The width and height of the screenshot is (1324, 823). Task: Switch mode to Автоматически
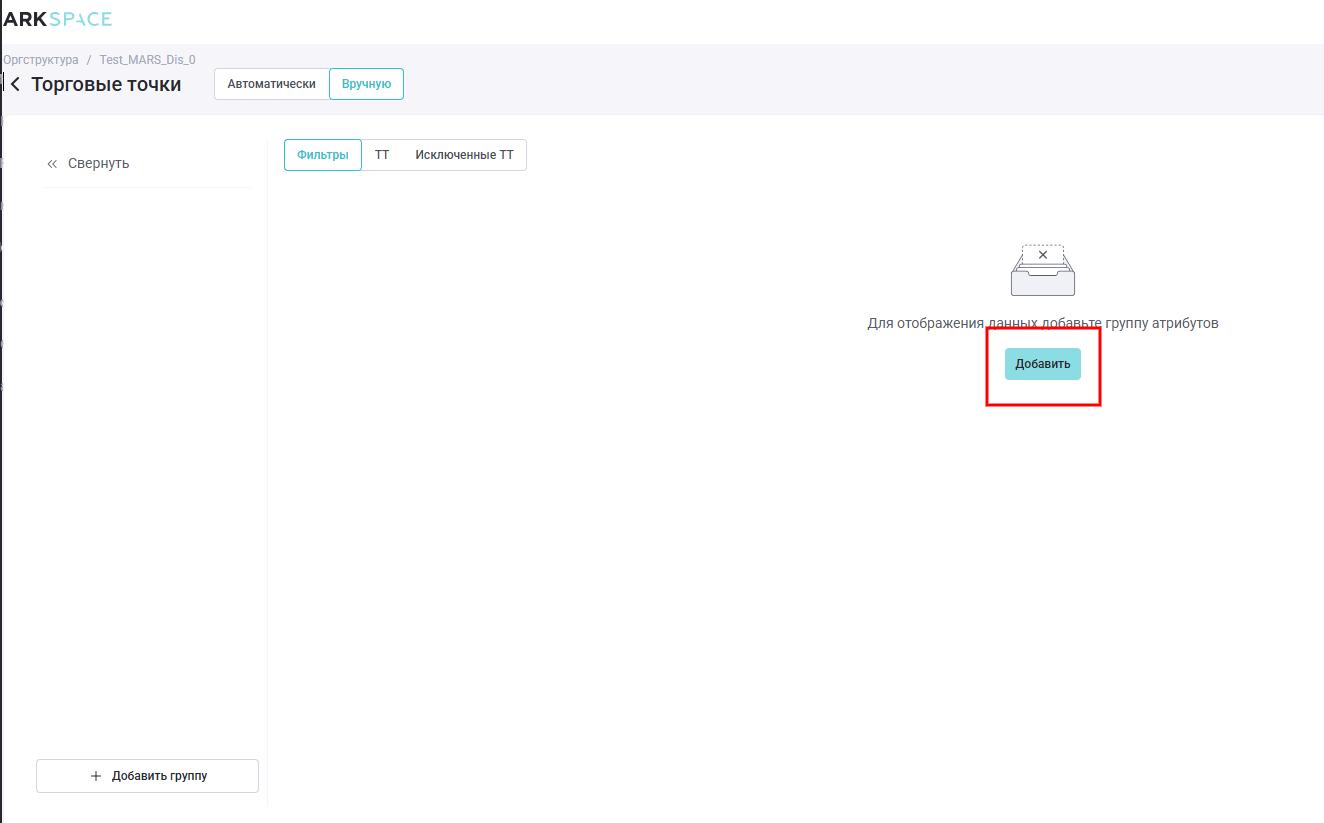271,84
